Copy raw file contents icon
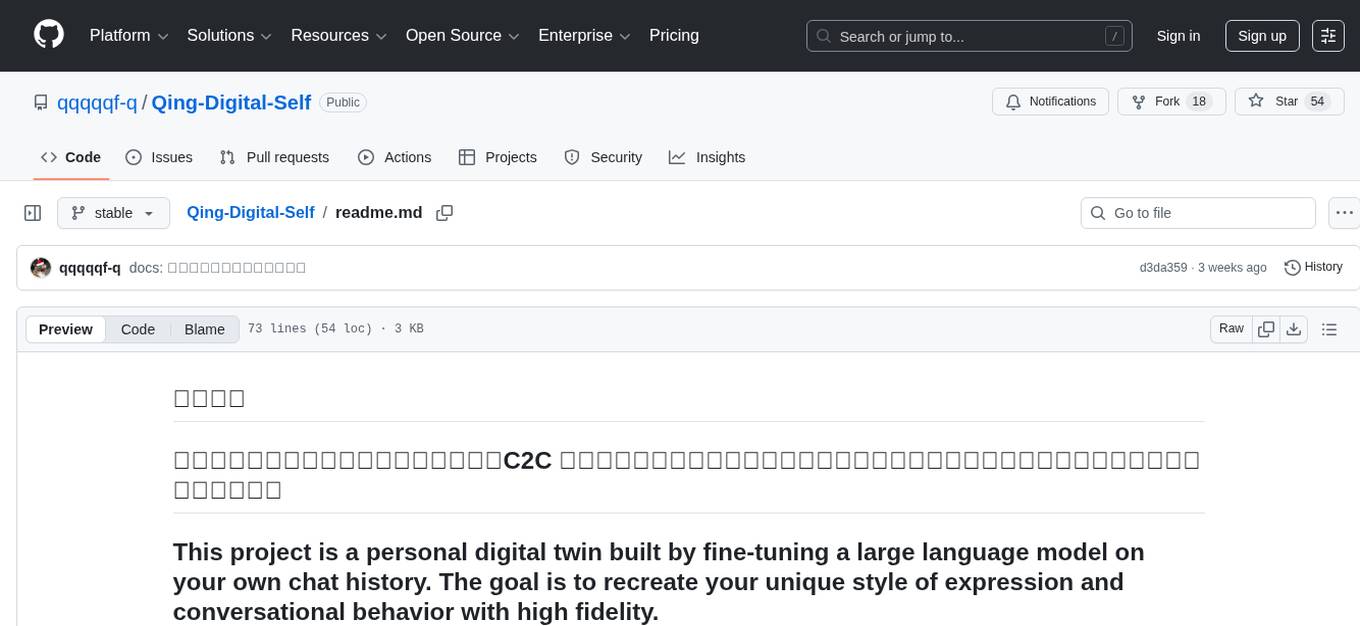The width and height of the screenshot is (1360, 626). point(1266,329)
